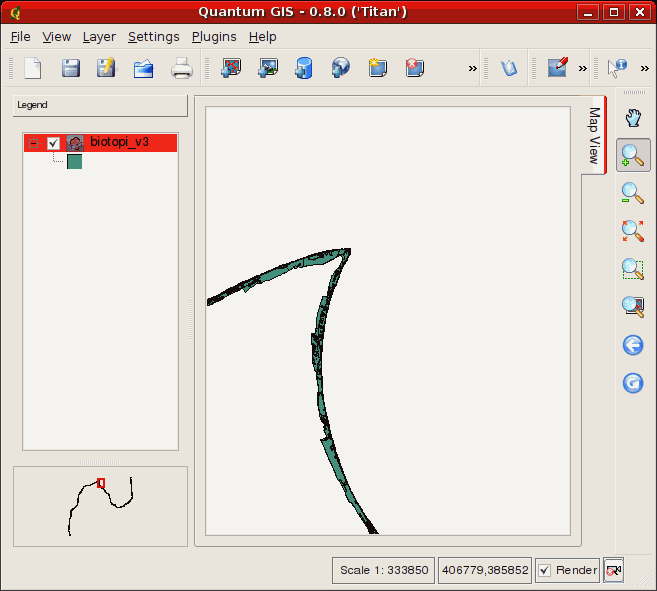Open a project with the folder icon

point(144,68)
